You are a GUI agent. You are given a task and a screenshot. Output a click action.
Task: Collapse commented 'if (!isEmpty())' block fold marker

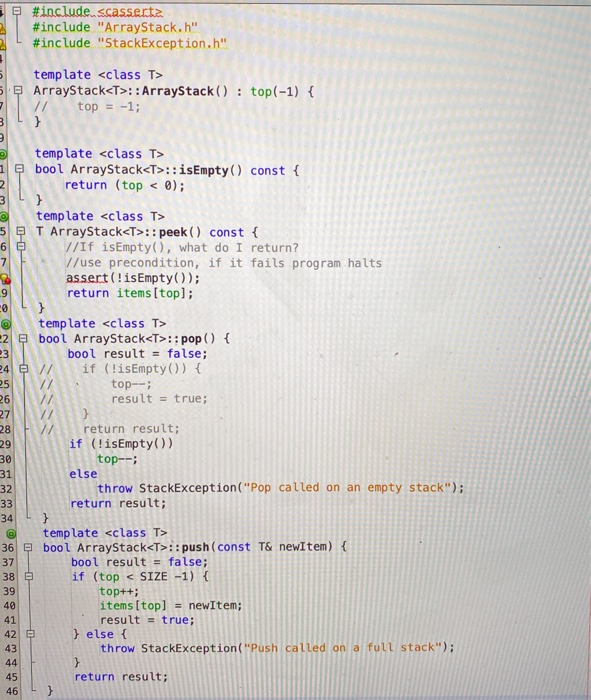tap(24, 369)
